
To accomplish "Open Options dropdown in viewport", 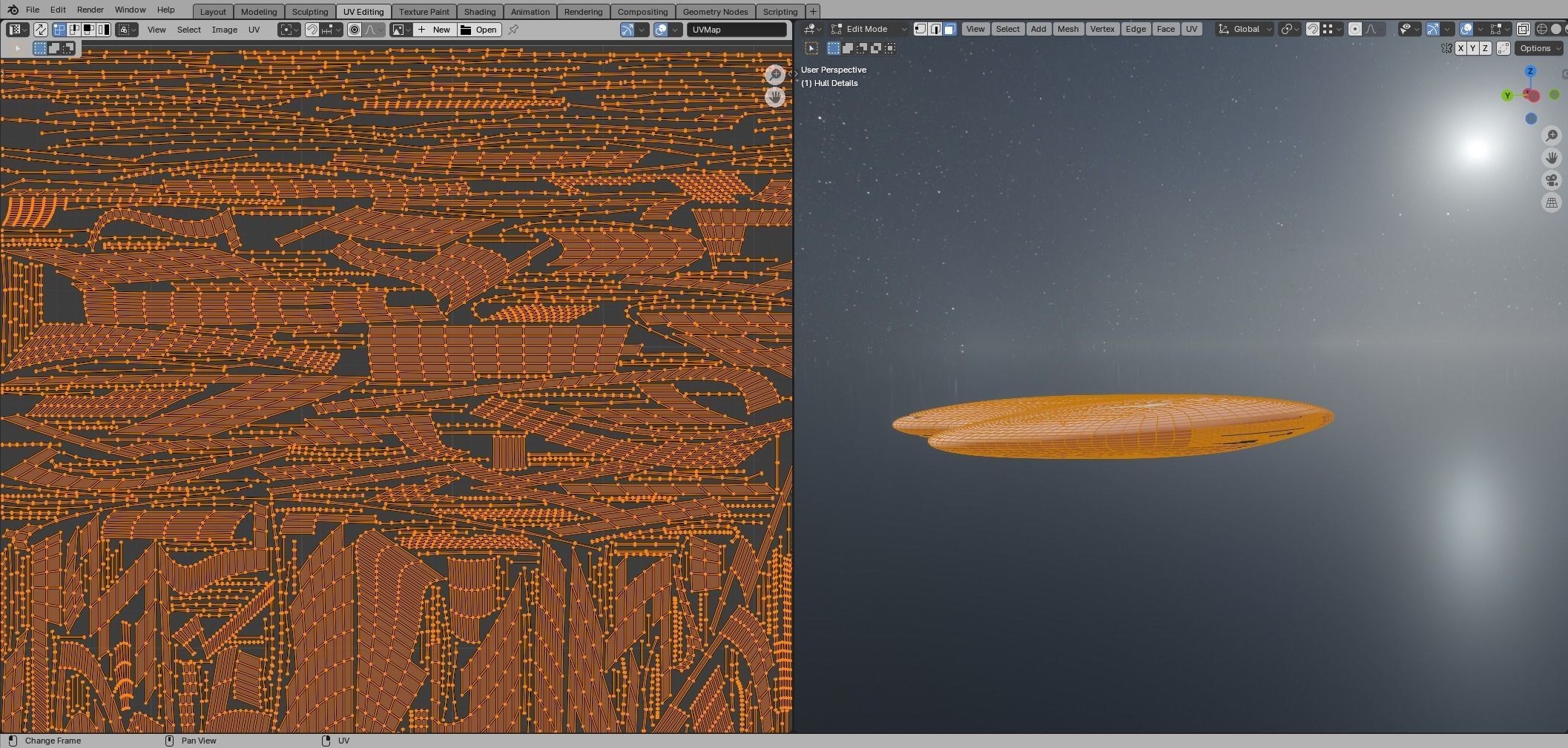I will pyautogui.click(x=1539, y=48).
